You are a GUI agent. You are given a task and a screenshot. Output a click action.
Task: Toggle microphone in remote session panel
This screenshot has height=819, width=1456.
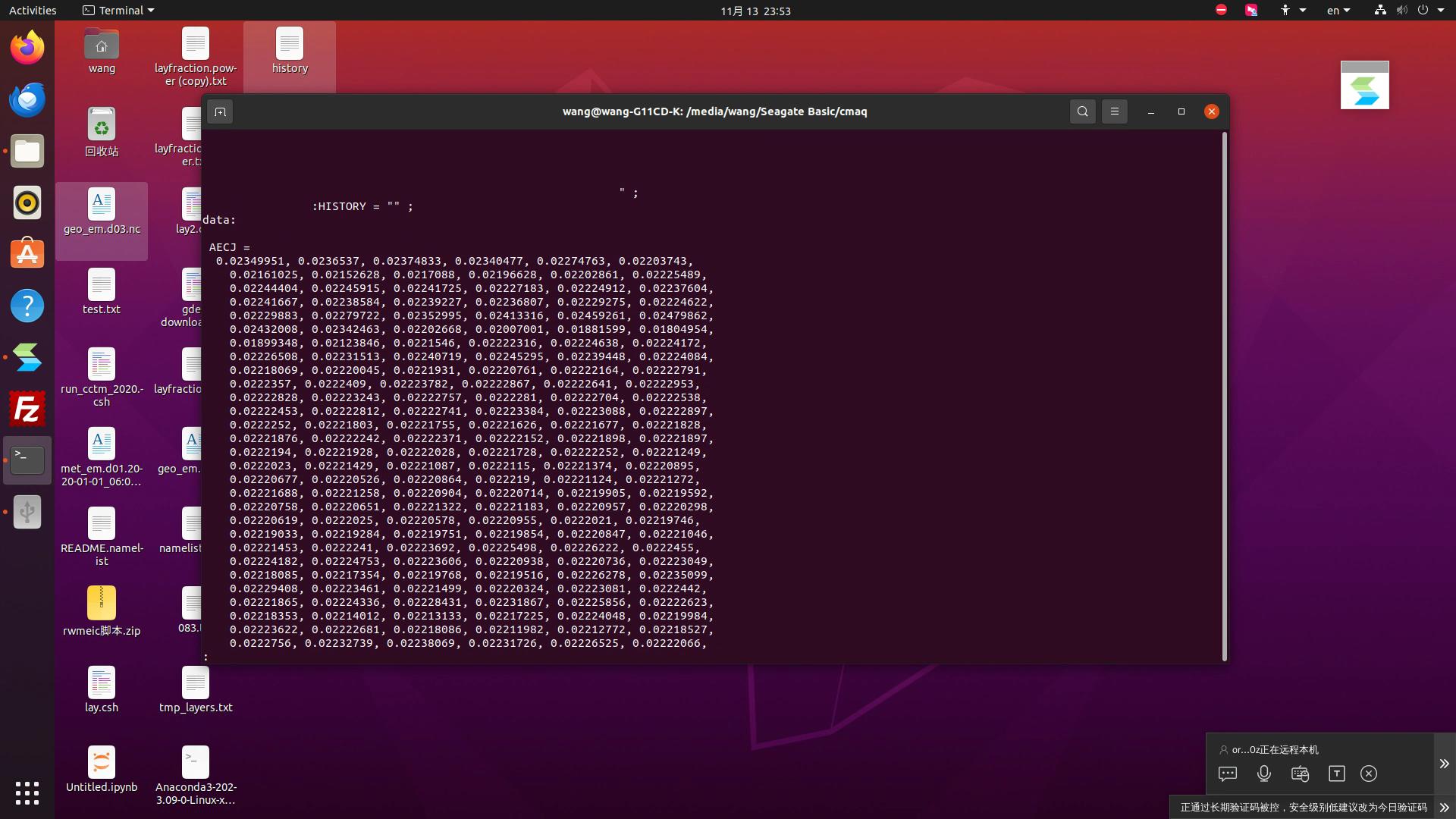coord(1263,773)
